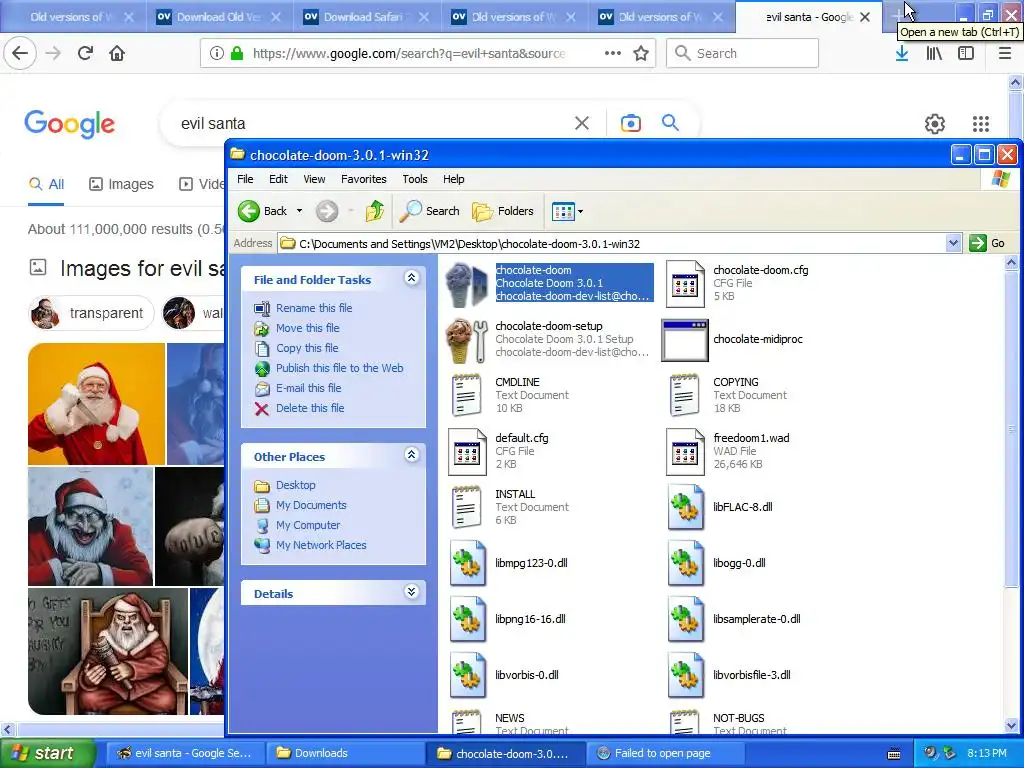Open the Firefox hamburger menu
1024x768 pixels.
[x=1004, y=54]
